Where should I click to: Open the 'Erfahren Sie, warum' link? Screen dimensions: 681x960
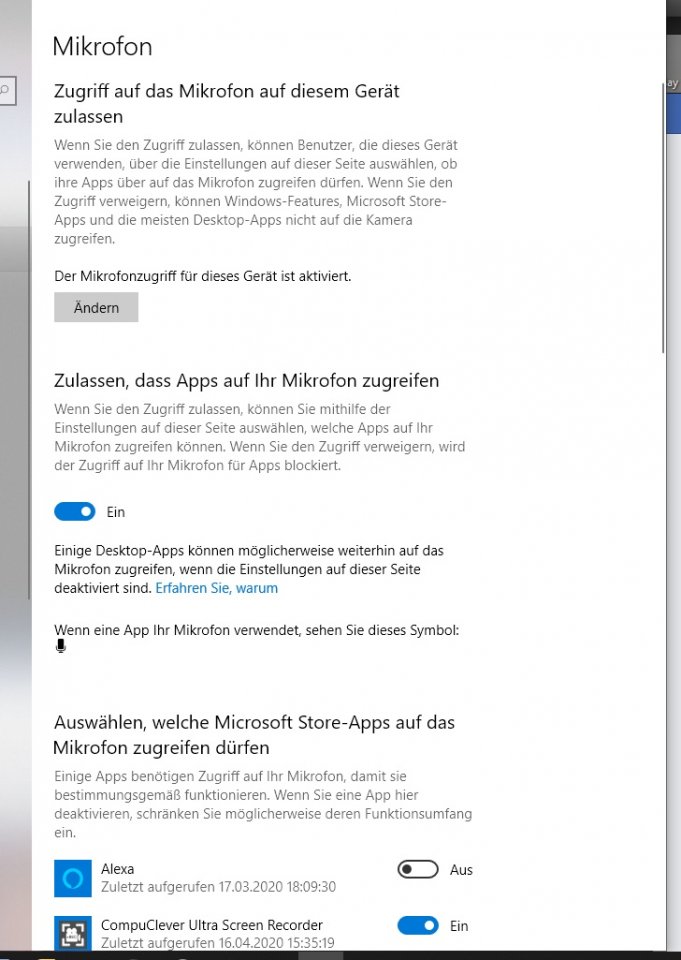(x=216, y=588)
